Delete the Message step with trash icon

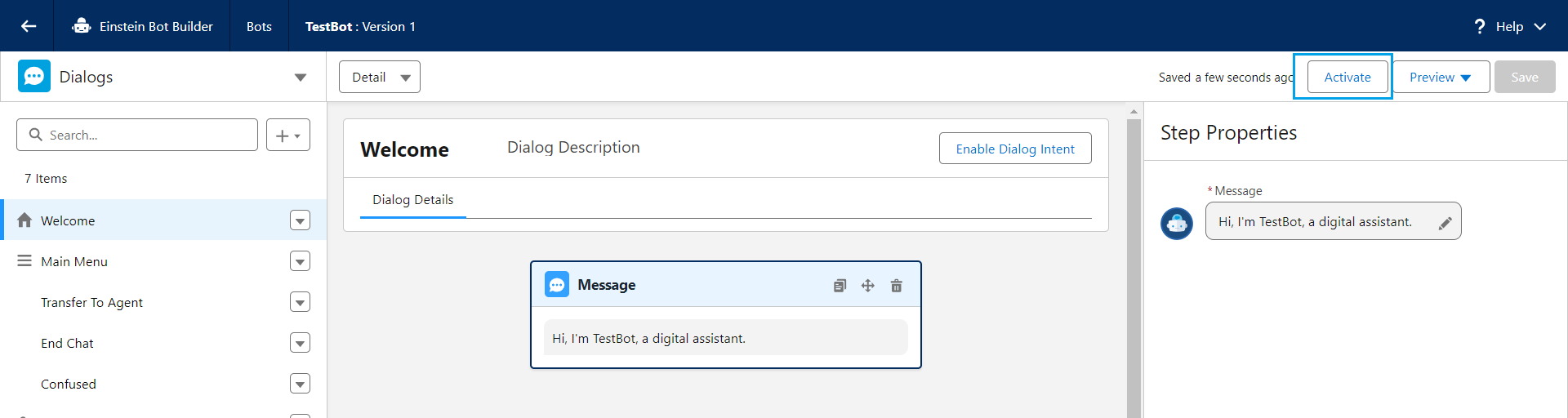click(x=897, y=286)
